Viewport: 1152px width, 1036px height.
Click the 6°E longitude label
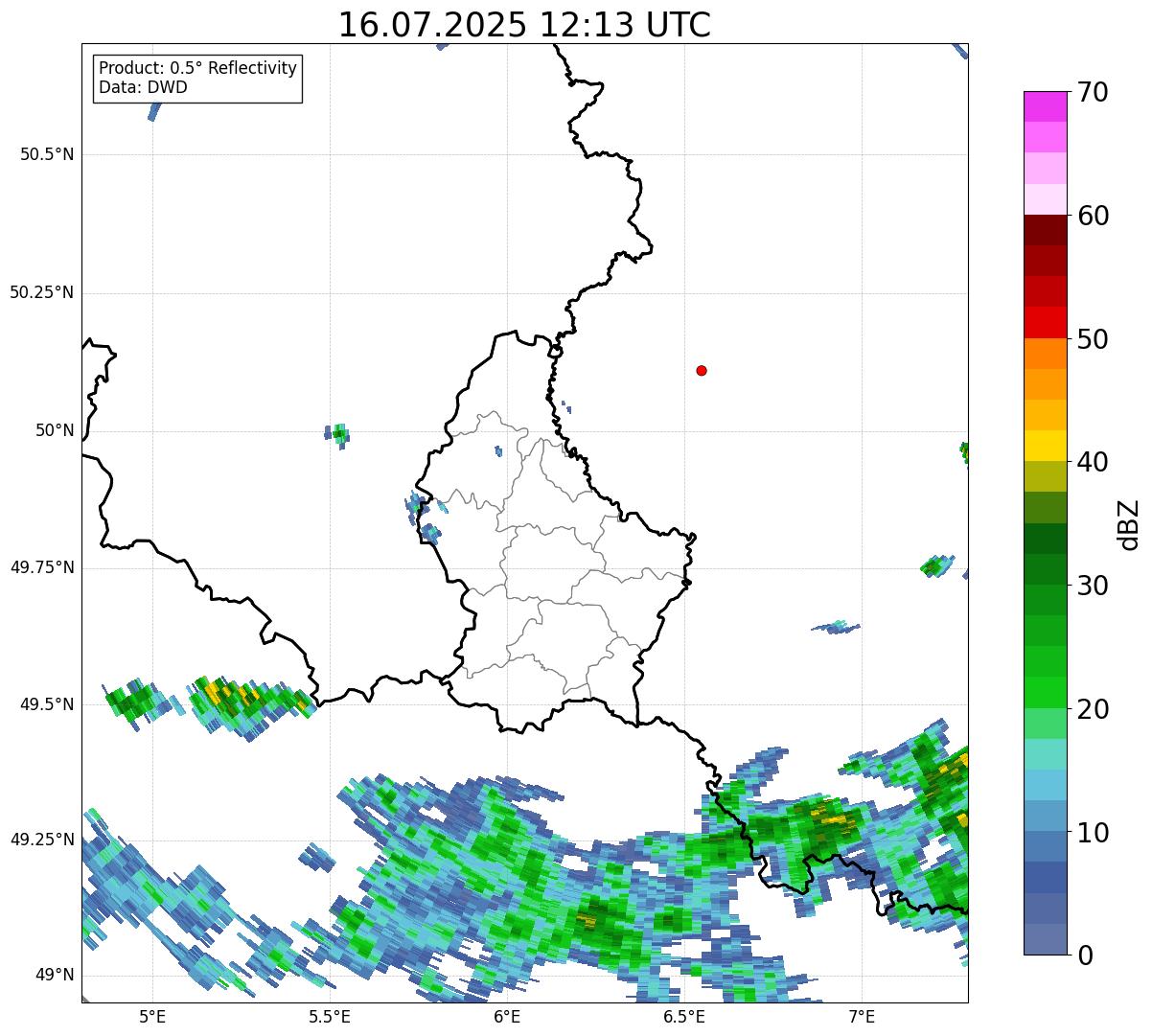click(x=507, y=1016)
